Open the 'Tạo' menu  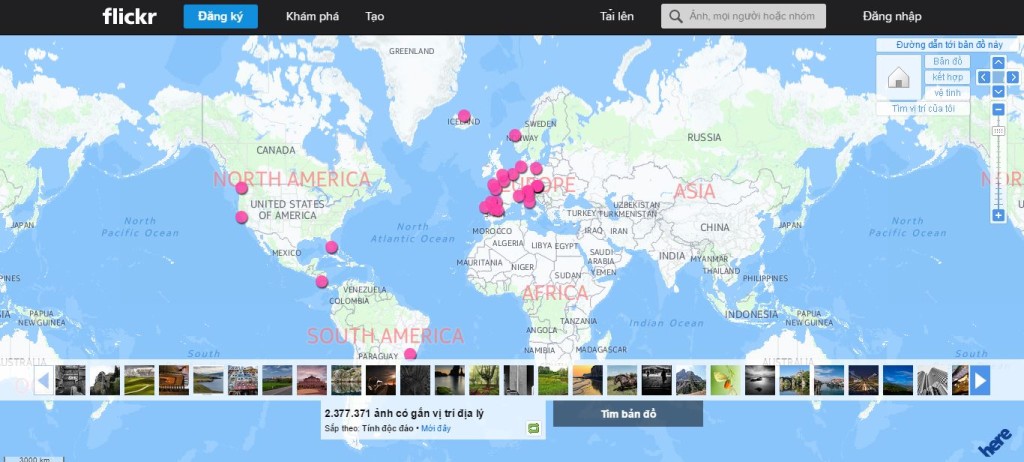click(374, 16)
